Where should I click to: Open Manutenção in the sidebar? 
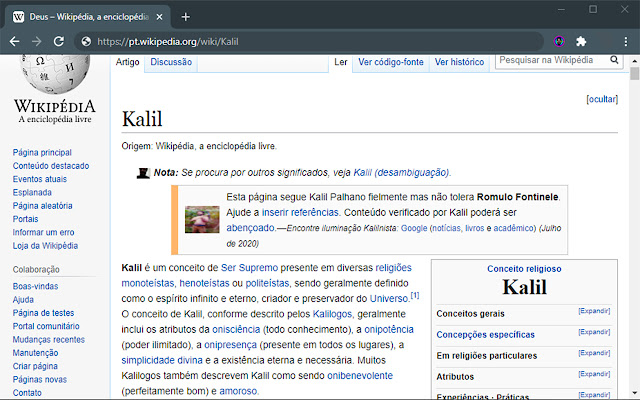tap(36, 353)
